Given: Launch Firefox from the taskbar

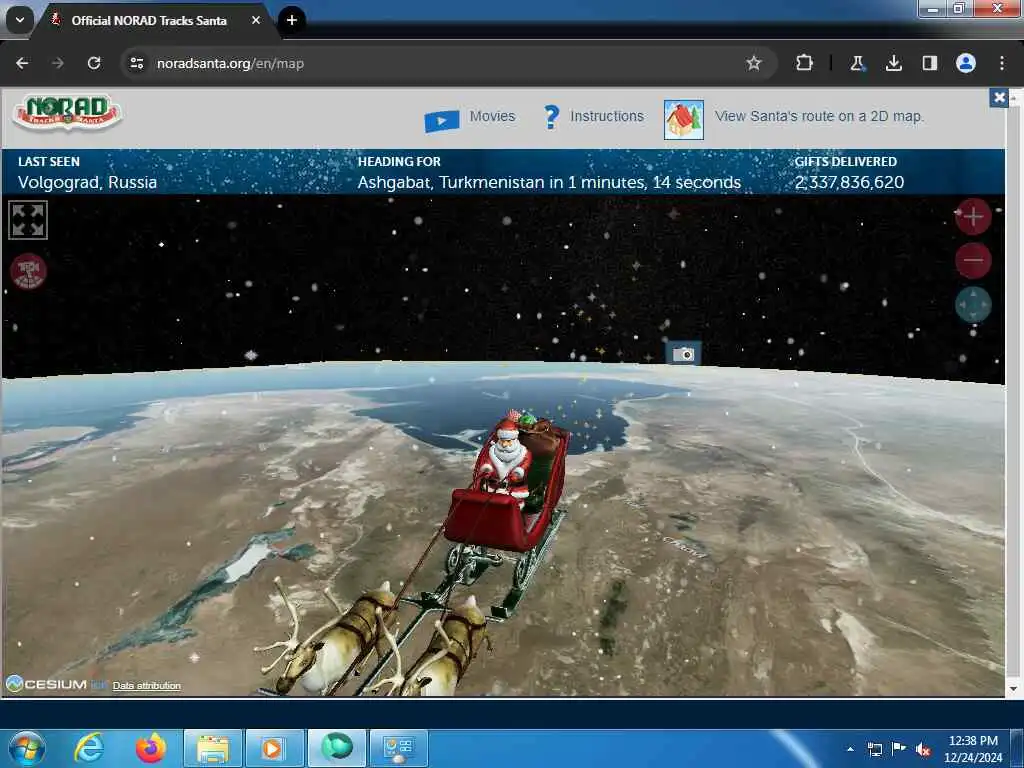Looking at the screenshot, I should (x=152, y=748).
